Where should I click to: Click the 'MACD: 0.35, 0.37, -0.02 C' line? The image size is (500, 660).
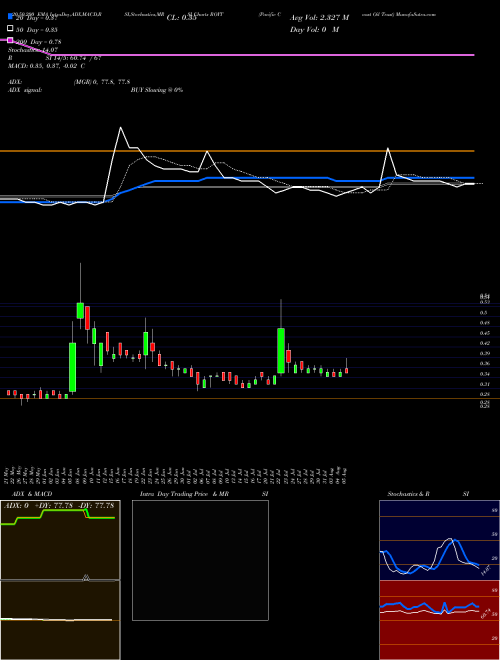coord(46,66)
